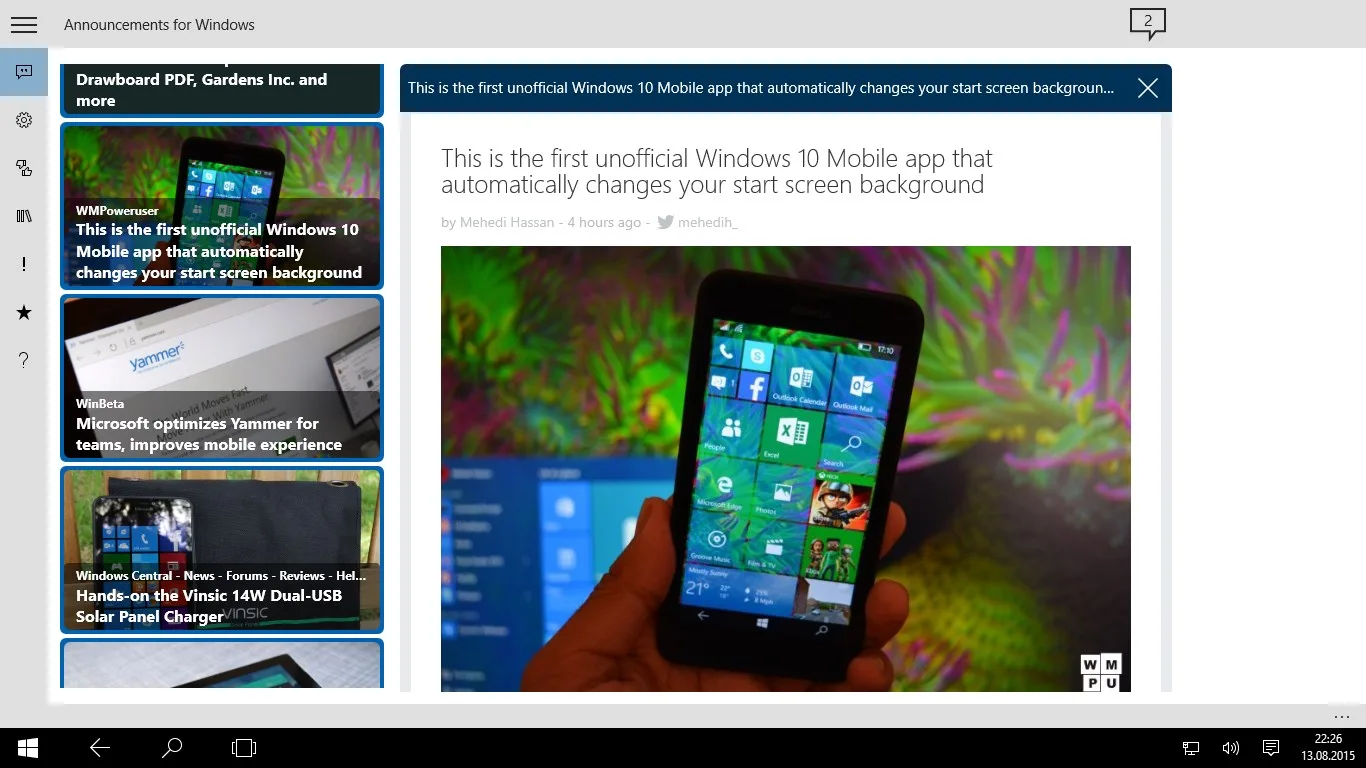Open the mehedih_ Twitter link
The height and width of the screenshot is (768, 1366).
pos(708,222)
